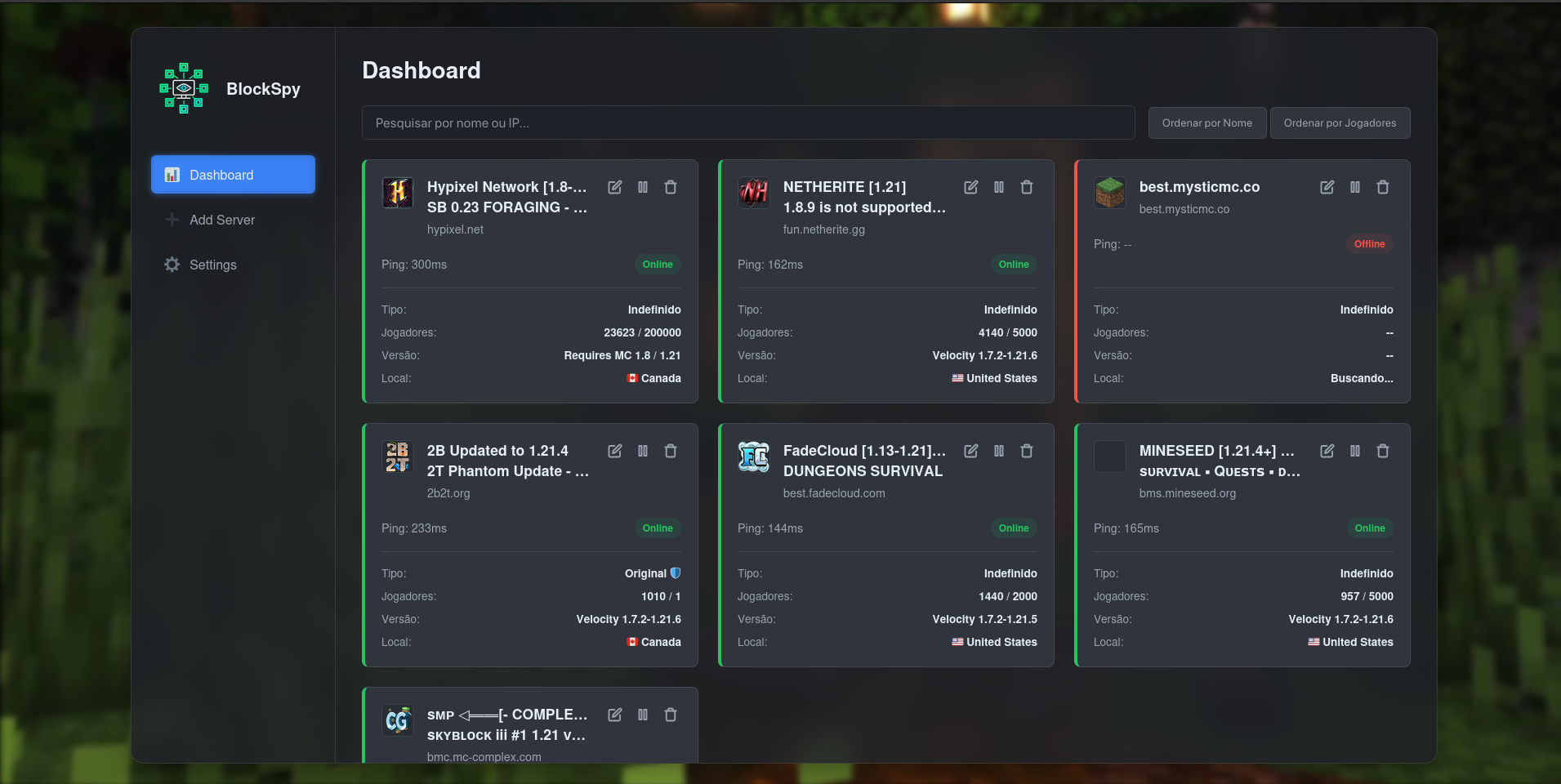The image size is (1561, 784).
Task: Click the fun.netherite.gg address text
Action: [823, 229]
